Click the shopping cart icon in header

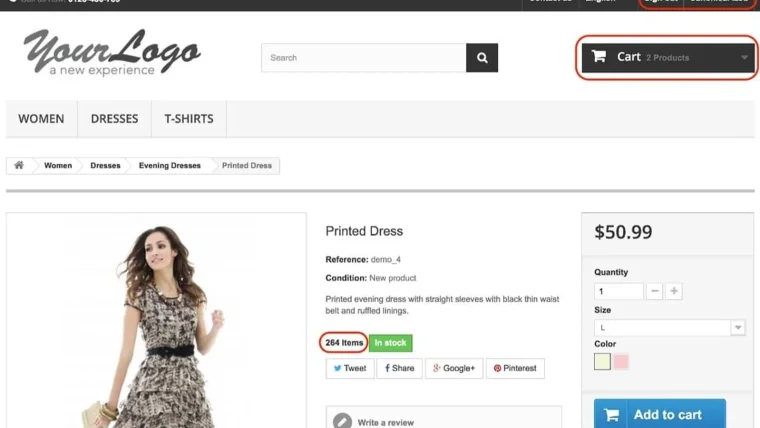click(x=599, y=56)
